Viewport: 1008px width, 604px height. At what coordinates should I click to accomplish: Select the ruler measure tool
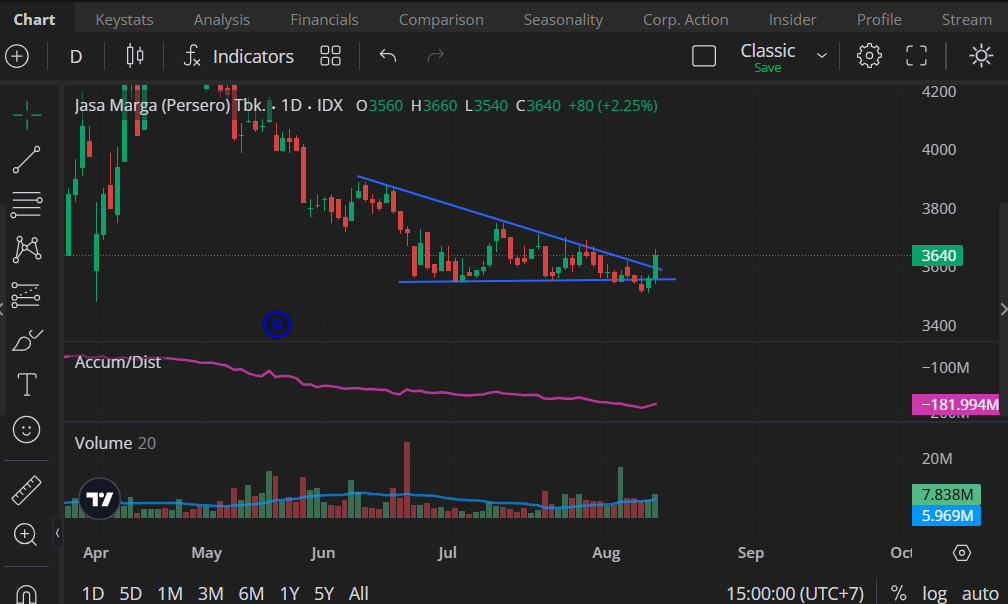[x=27, y=490]
